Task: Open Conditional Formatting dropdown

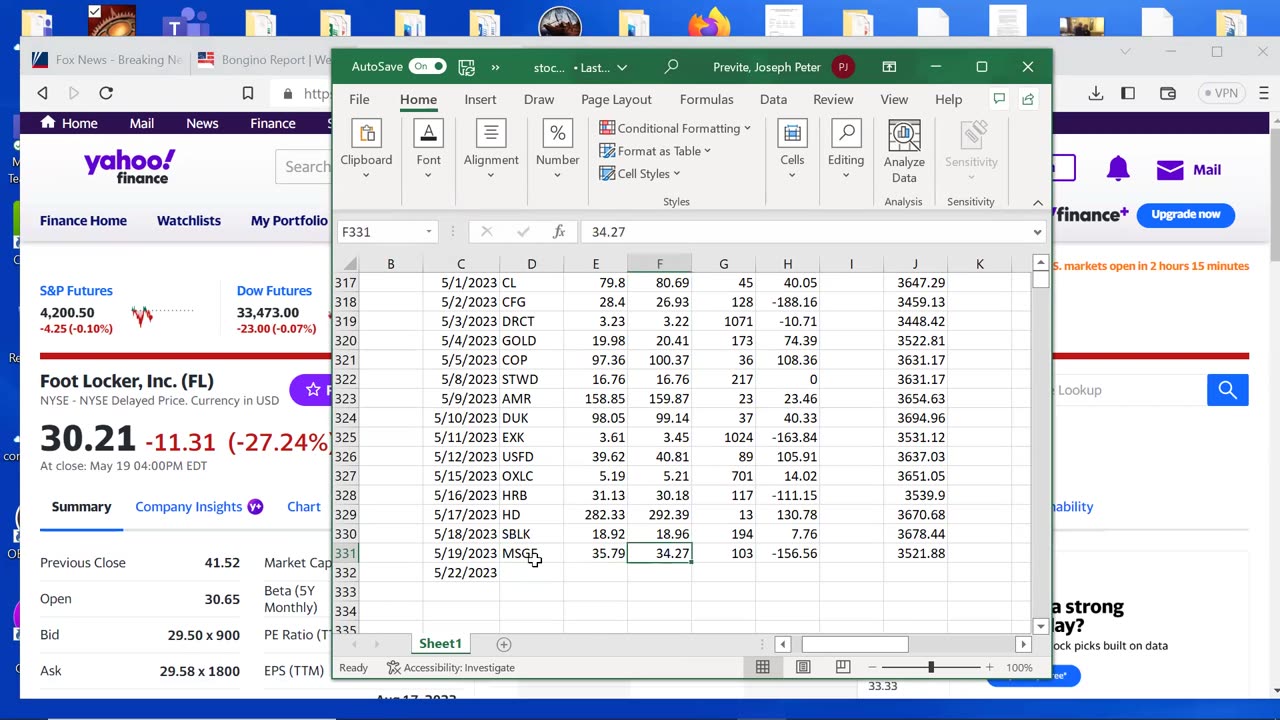Action: [x=675, y=128]
